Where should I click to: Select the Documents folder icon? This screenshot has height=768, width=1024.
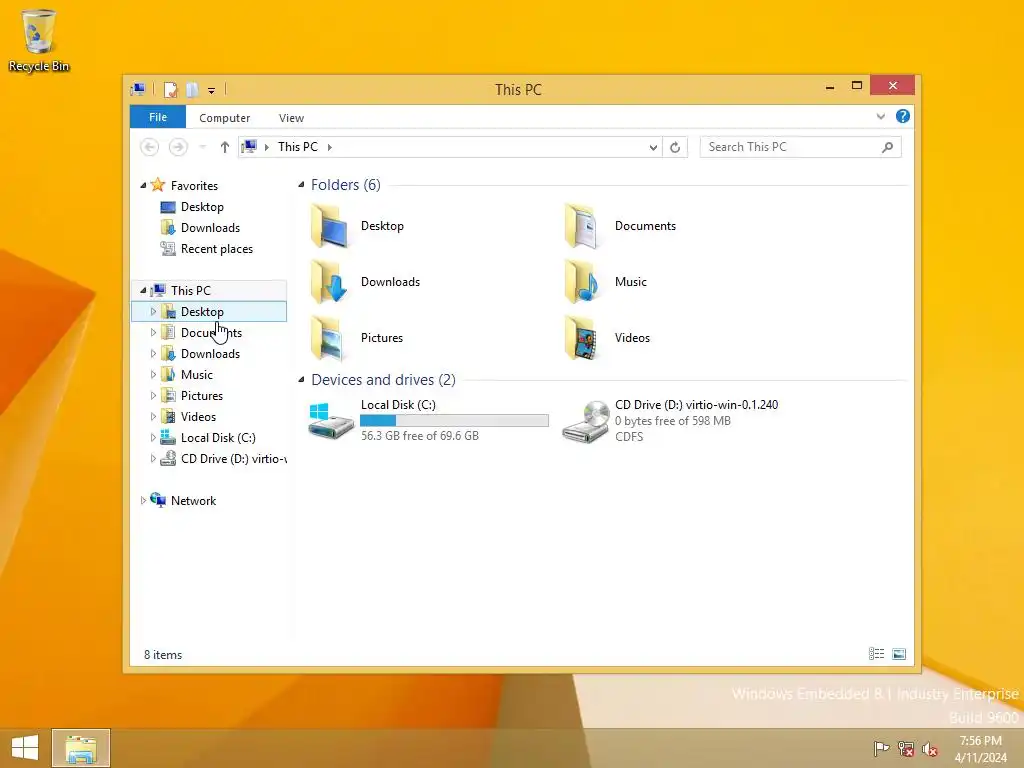[583, 226]
